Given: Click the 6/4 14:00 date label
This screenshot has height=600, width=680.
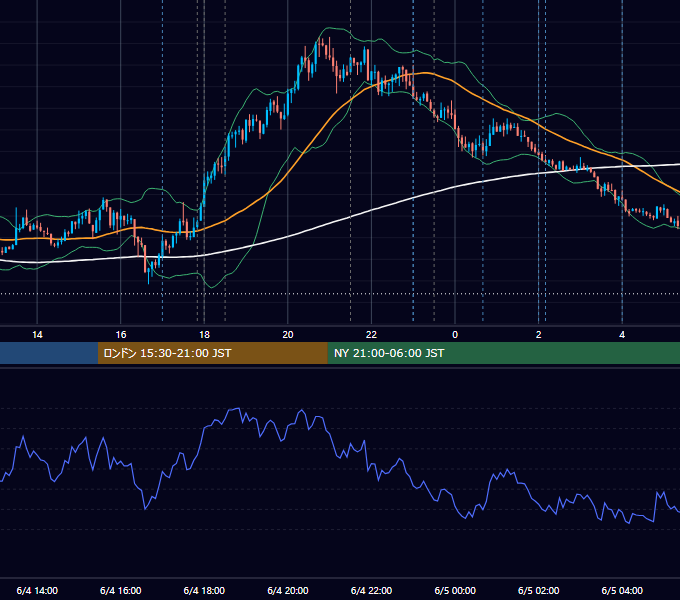Looking at the screenshot, I should 37,590.
